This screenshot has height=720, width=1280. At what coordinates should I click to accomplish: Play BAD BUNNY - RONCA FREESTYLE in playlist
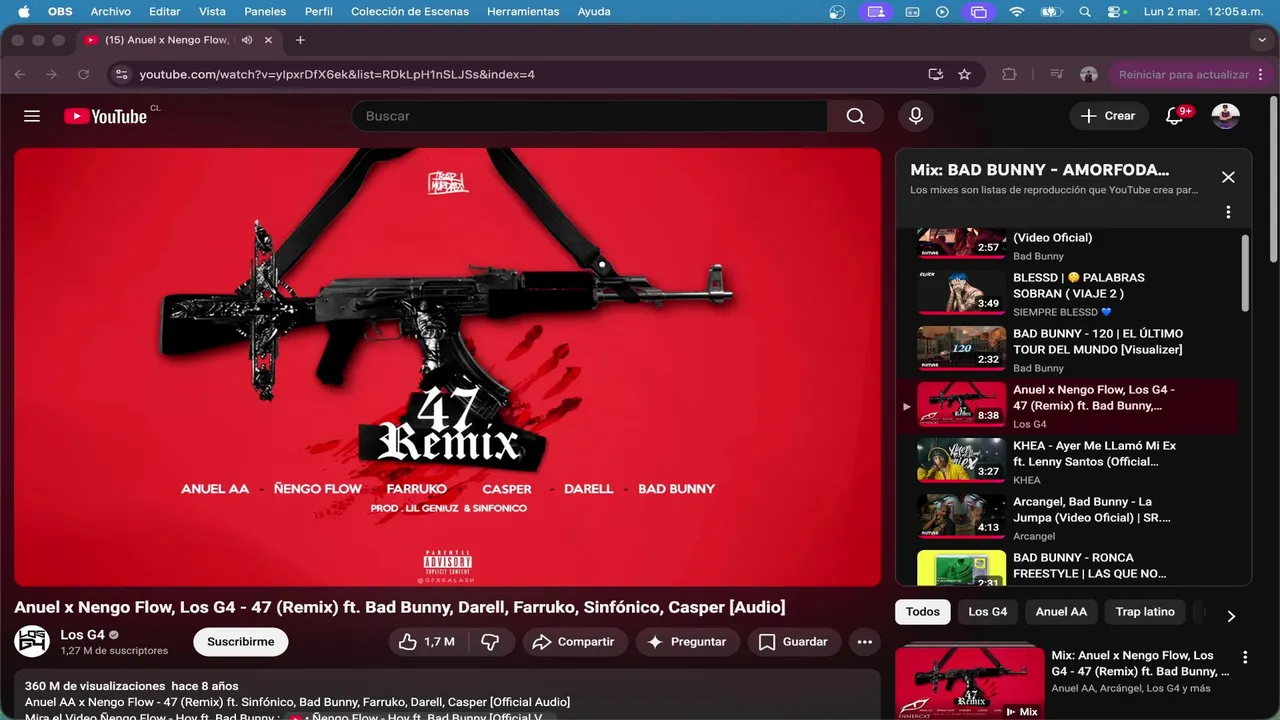point(1066,568)
